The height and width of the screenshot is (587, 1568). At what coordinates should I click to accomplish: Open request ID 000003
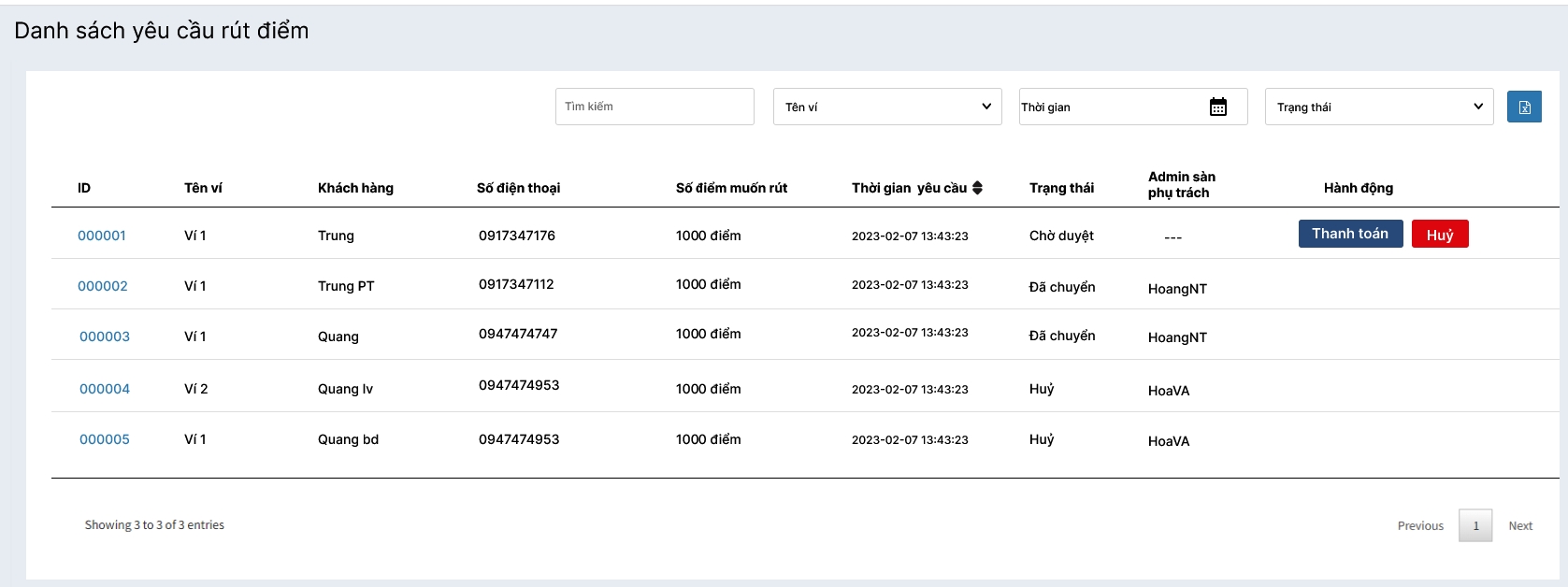pos(104,336)
